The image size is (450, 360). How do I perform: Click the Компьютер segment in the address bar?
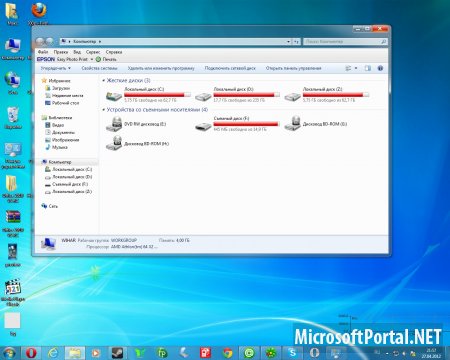click(85, 42)
